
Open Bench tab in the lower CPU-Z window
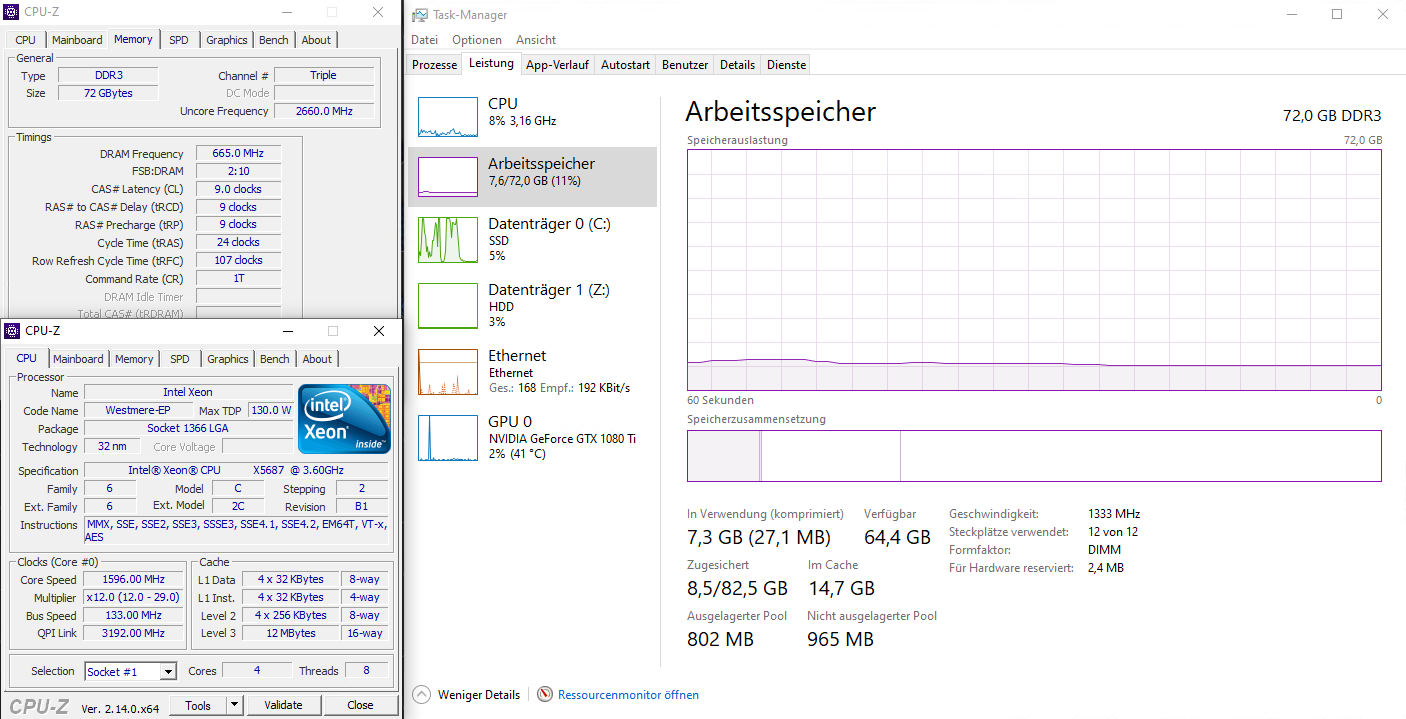pyautogui.click(x=275, y=359)
